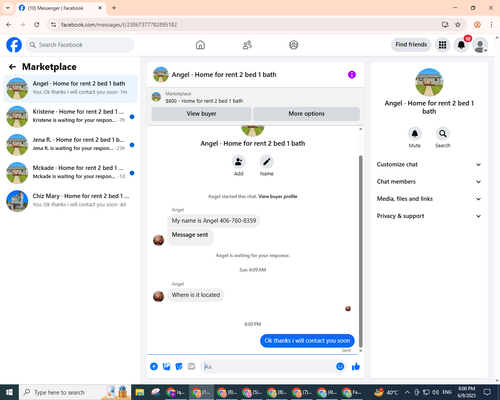Switch to the Messenger Facebook browser tab

pyautogui.click(x=60, y=8)
